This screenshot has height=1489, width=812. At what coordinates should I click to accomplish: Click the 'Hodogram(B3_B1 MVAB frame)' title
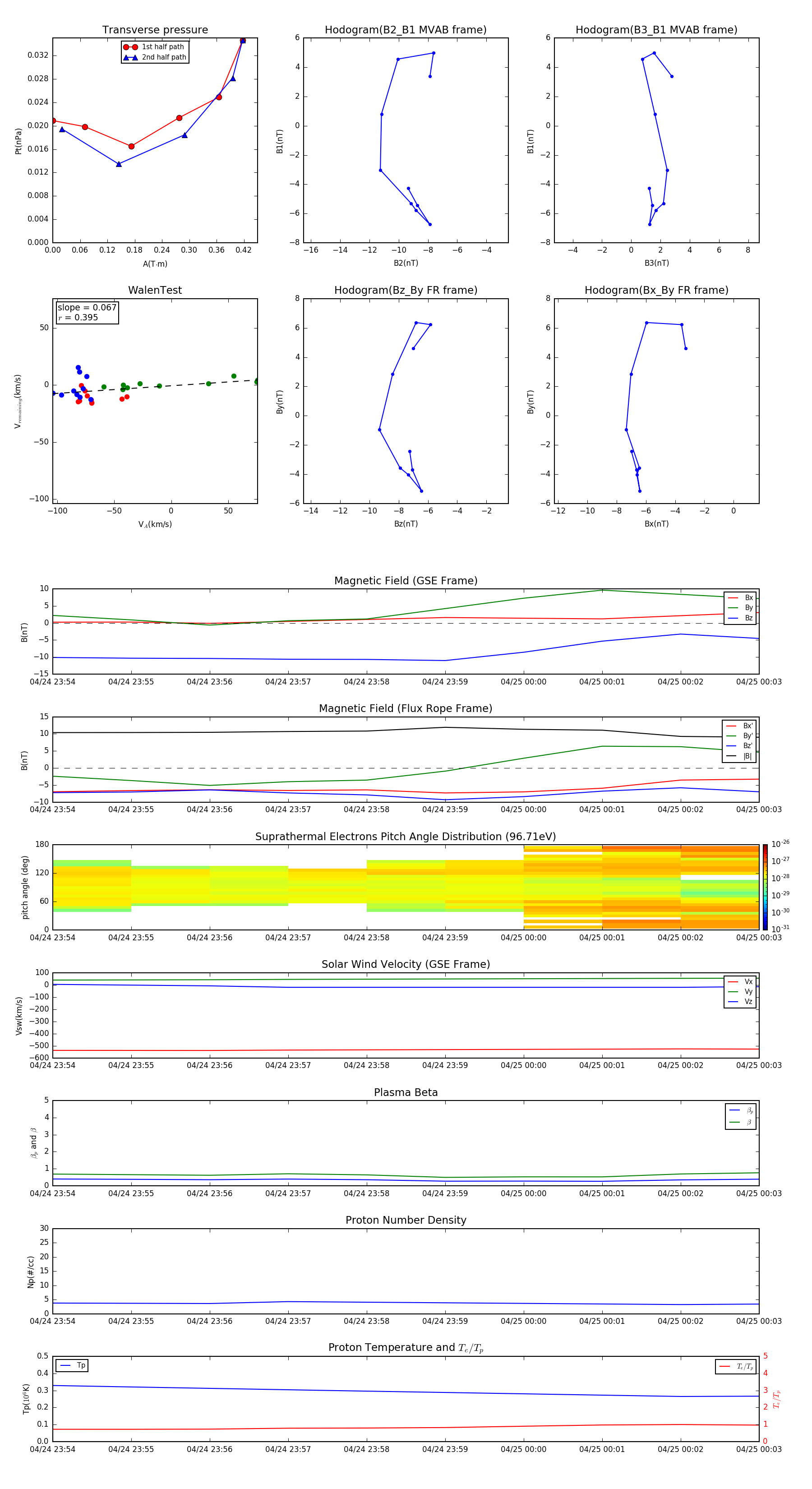656,30
